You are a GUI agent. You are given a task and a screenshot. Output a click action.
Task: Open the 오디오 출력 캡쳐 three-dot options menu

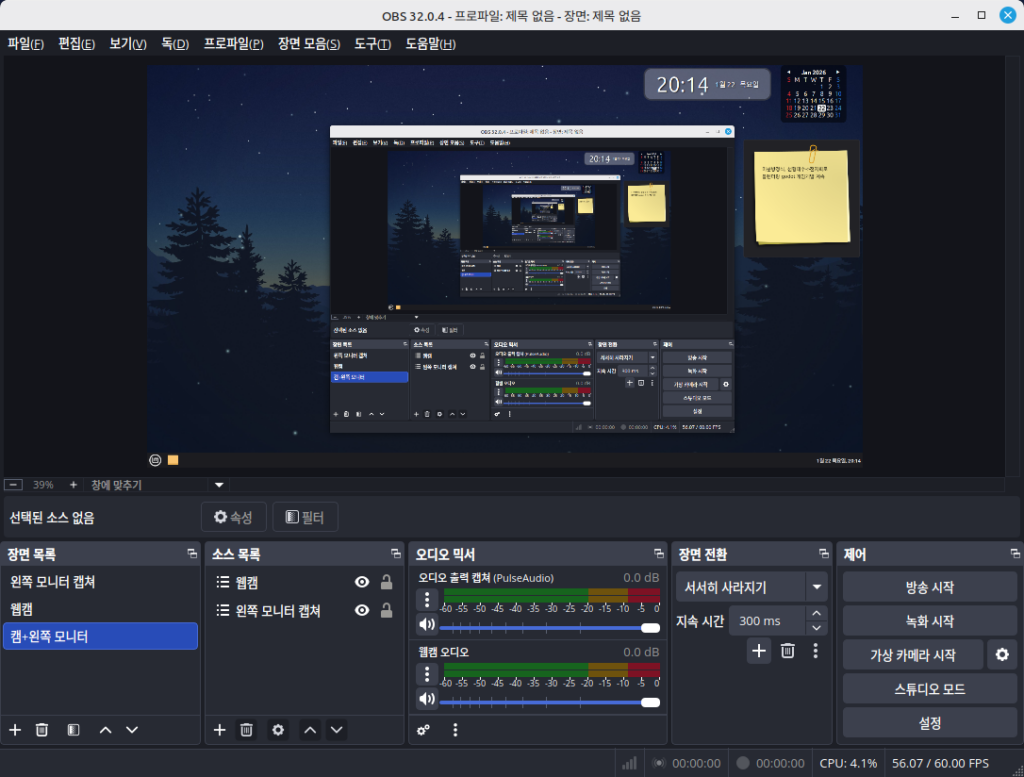[x=427, y=599]
